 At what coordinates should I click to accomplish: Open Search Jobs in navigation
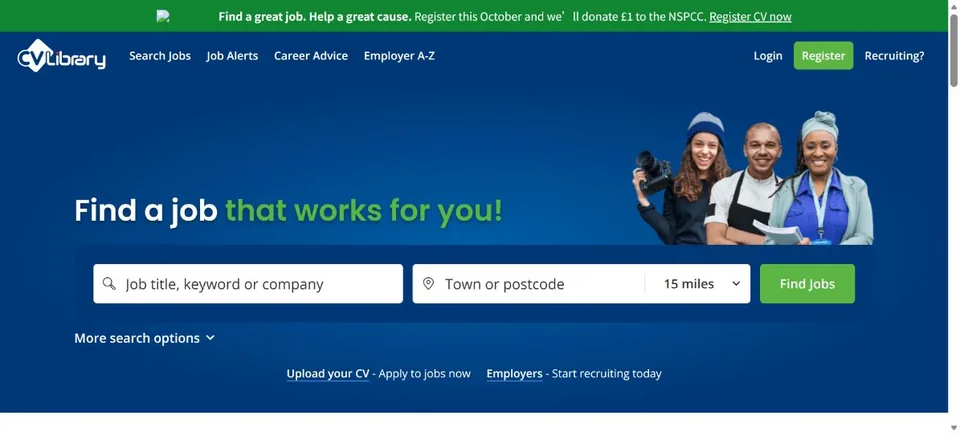tap(160, 56)
